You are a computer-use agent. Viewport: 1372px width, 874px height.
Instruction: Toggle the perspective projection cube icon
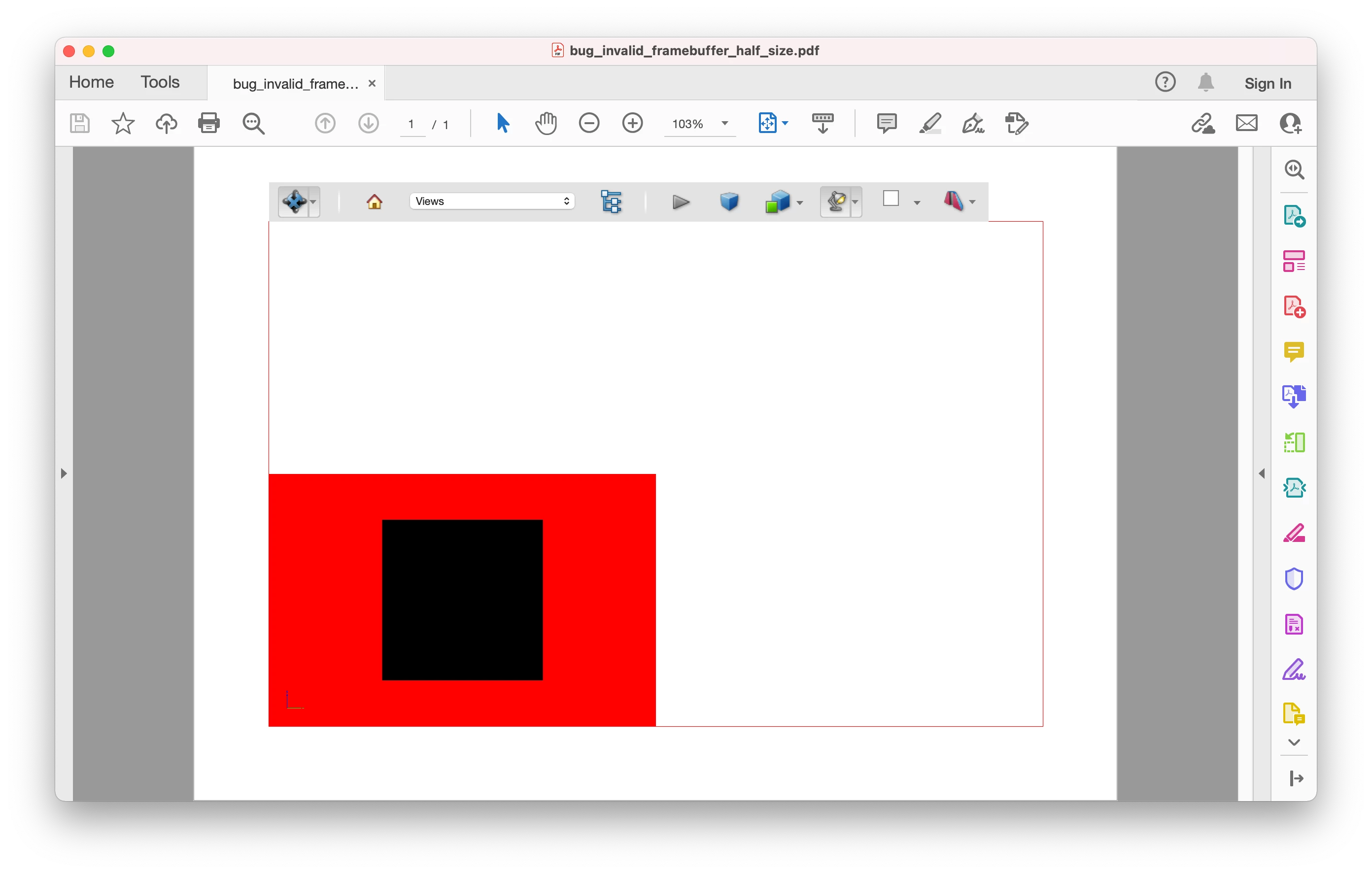pyautogui.click(x=729, y=202)
